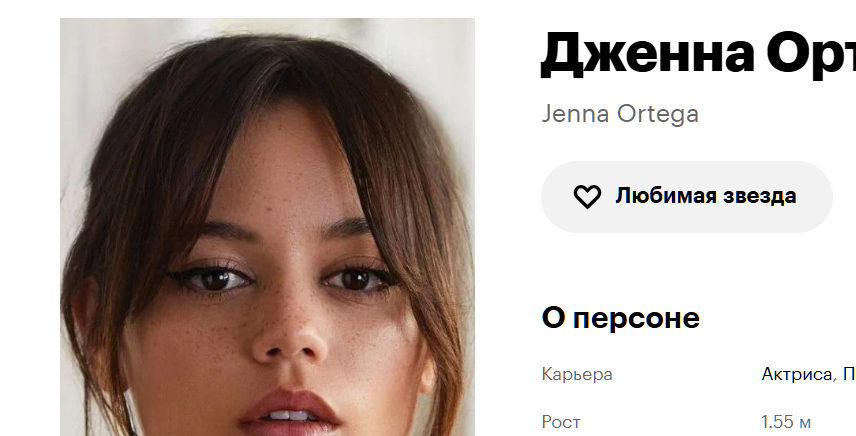Click the blank area right of Любимая звезда
856x436 pixels.
click(x=844, y=197)
